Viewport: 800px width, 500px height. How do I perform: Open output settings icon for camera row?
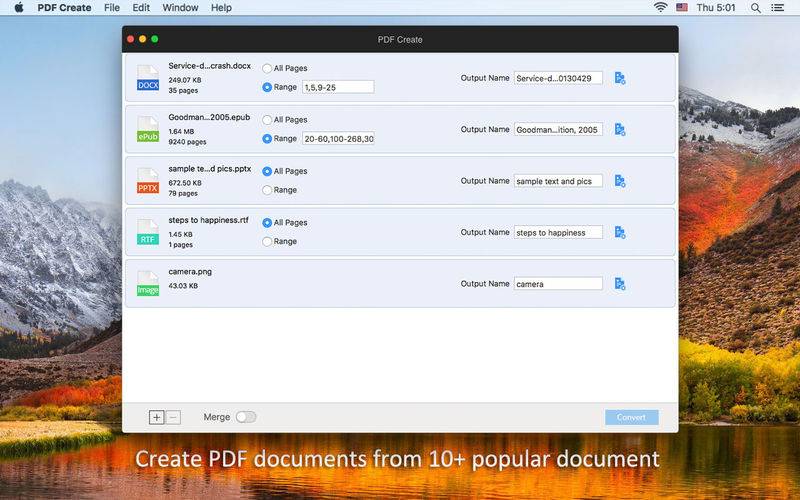tap(620, 284)
